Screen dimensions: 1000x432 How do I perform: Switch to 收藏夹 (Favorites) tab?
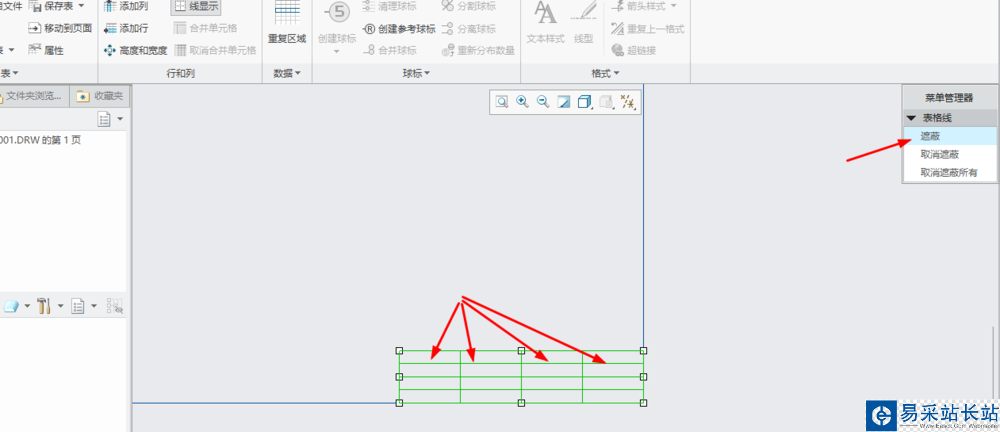pyautogui.click(x=99, y=96)
